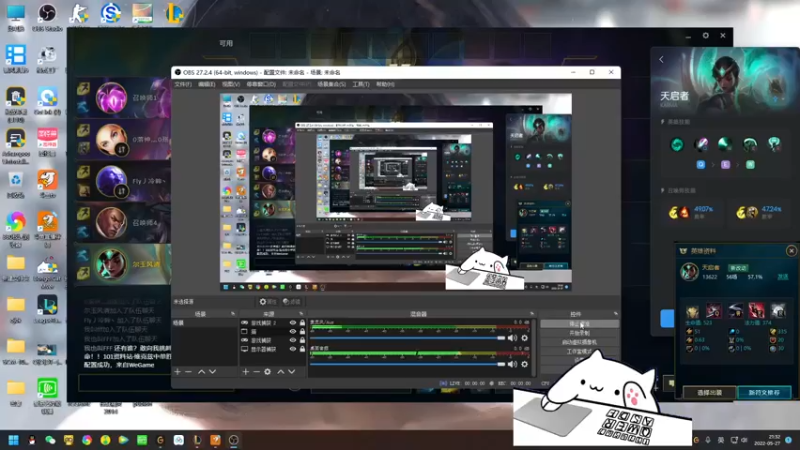
Task: Toggle lock on 游戏捕获 2 source
Action: tap(302, 323)
